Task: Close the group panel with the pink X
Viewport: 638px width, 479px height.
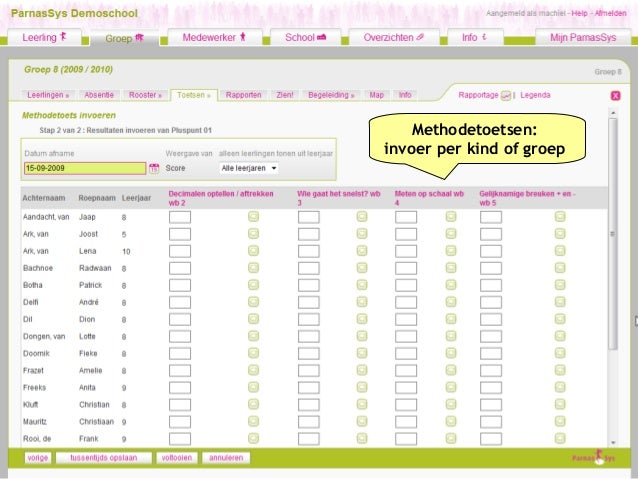Action: 615,96
